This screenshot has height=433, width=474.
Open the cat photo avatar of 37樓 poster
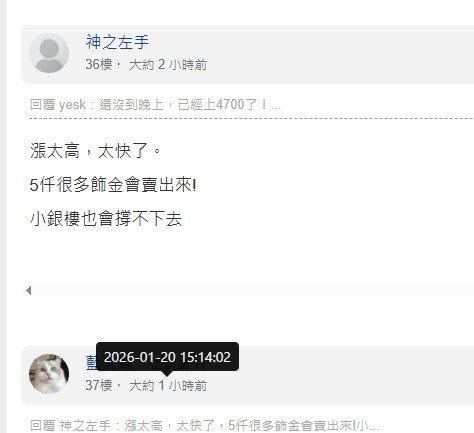(49, 374)
